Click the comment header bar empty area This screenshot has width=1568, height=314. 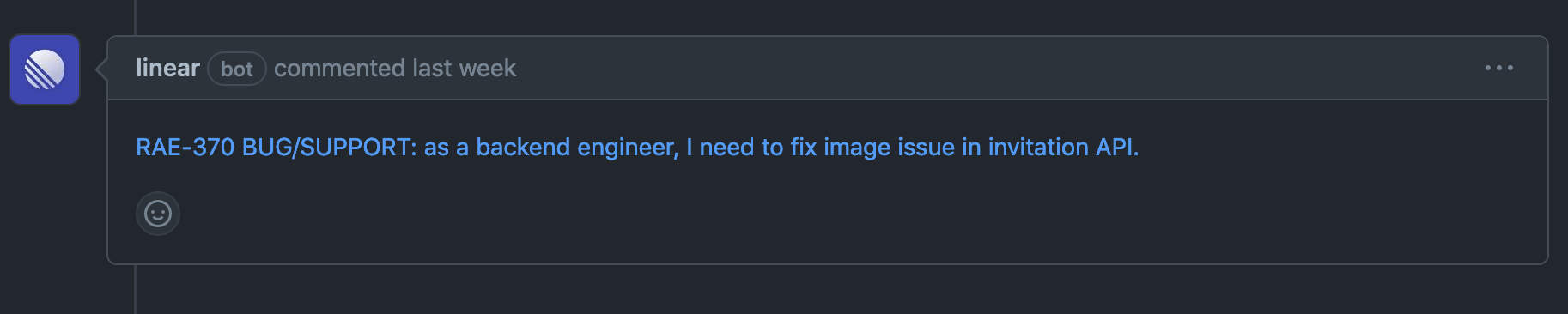click(988, 68)
